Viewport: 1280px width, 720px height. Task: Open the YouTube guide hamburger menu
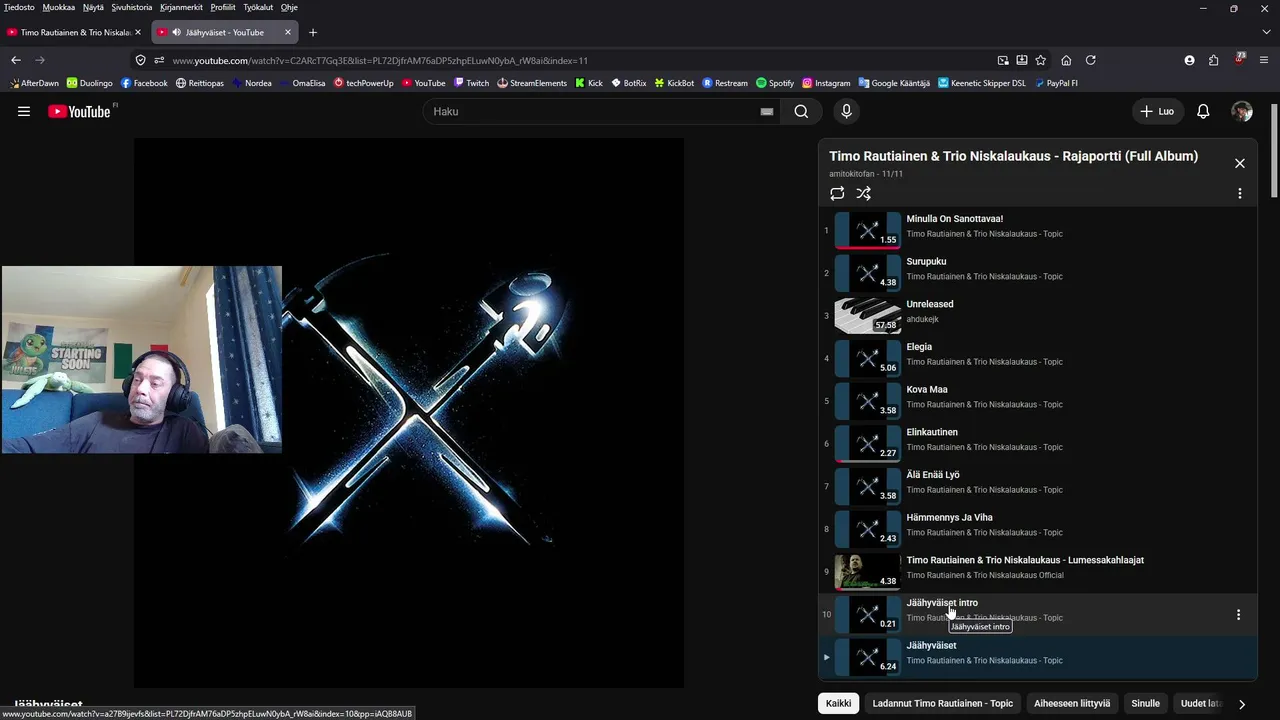24,111
